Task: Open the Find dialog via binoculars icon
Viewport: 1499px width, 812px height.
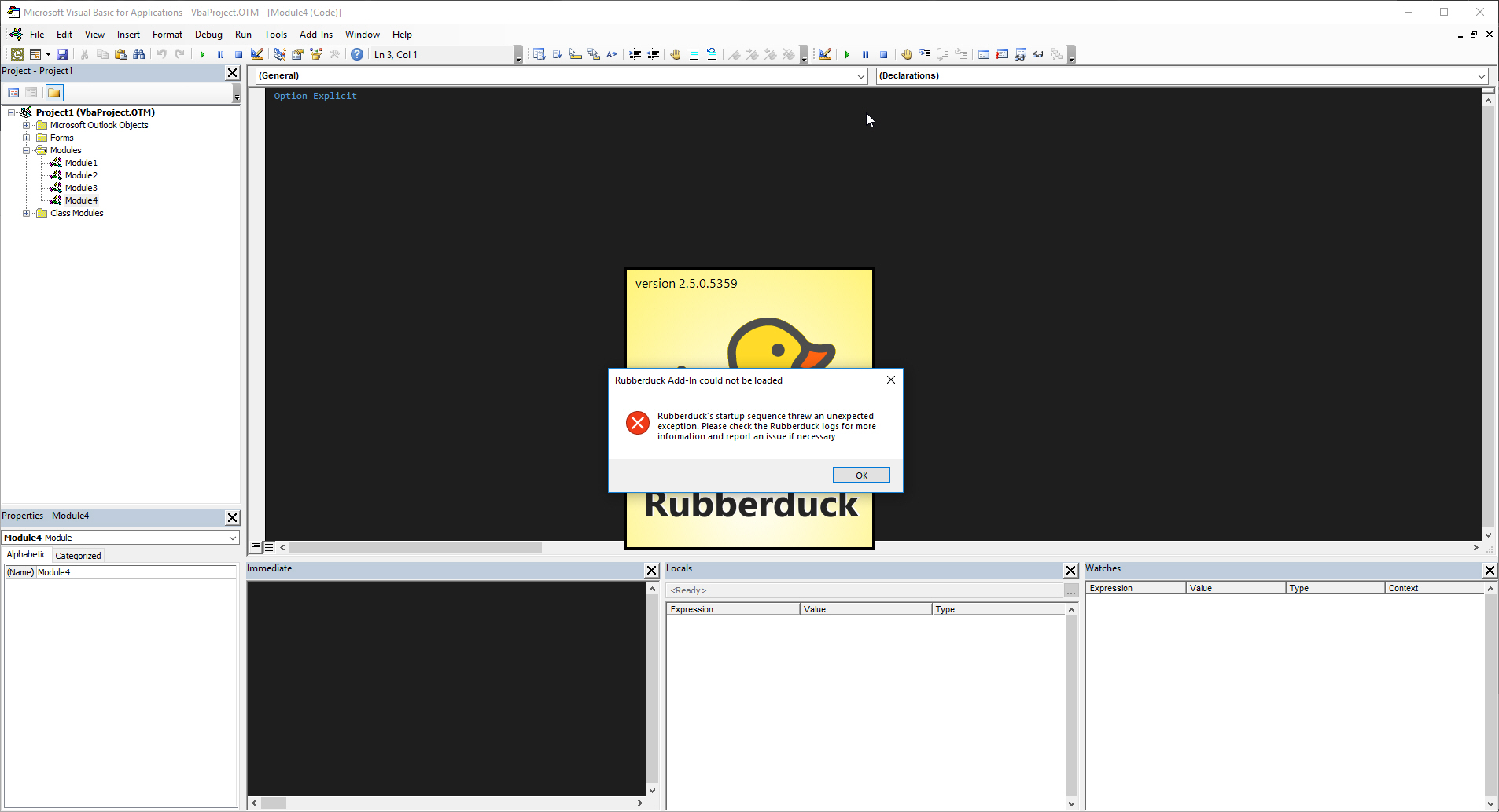Action: [x=138, y=54]
